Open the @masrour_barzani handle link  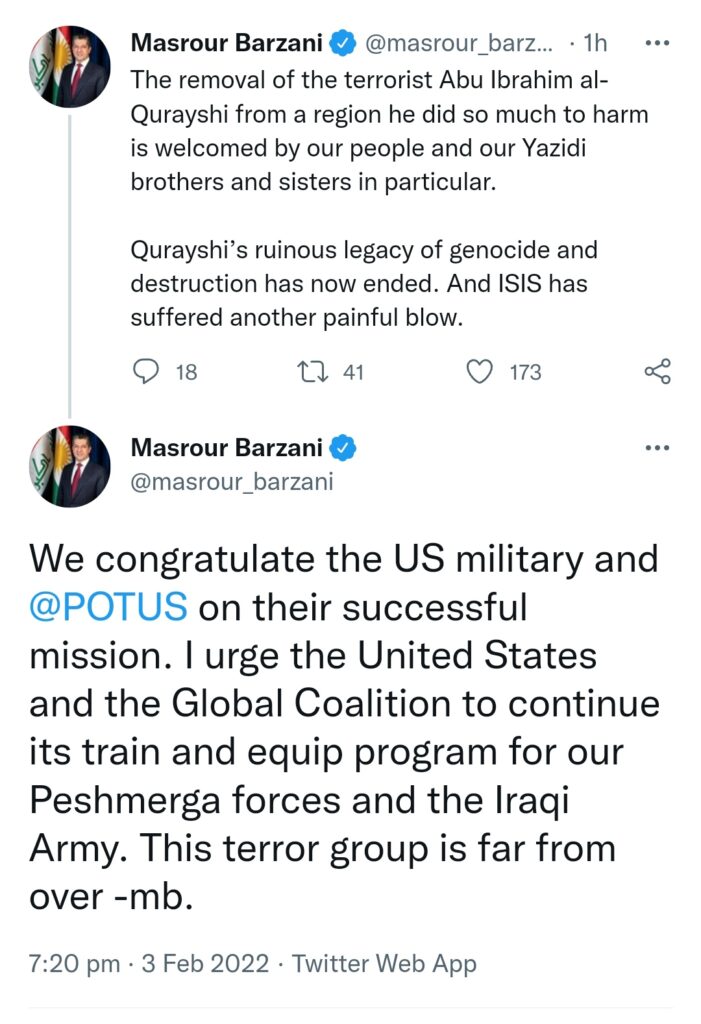232,482
